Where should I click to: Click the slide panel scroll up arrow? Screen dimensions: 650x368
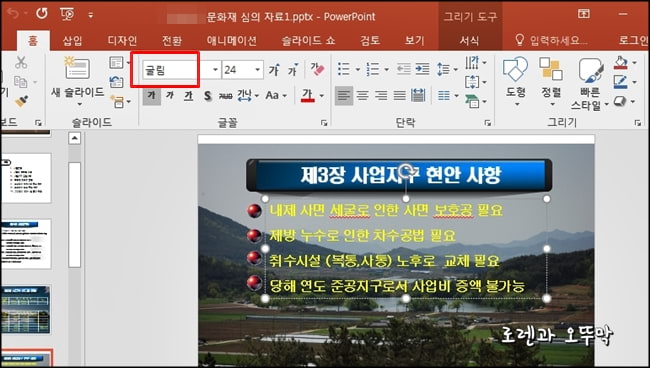pos(75,138)
